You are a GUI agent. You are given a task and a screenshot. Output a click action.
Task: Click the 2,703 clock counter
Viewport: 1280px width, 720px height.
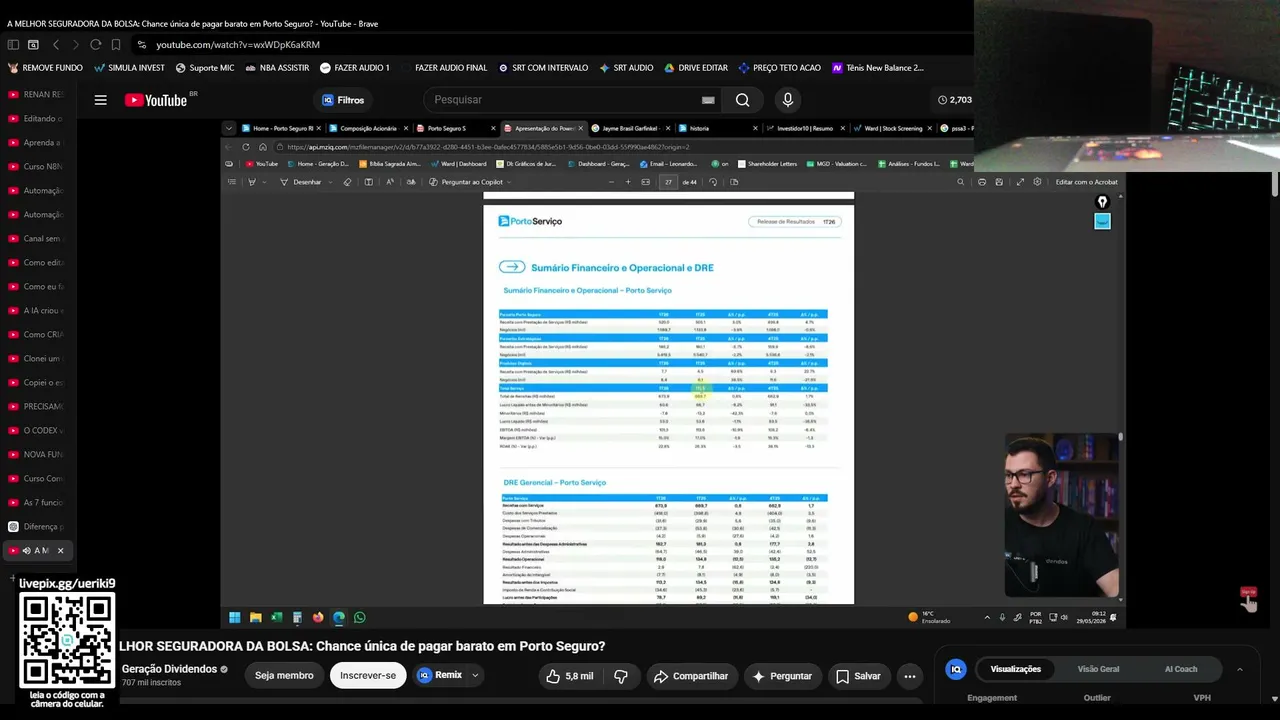955,100
